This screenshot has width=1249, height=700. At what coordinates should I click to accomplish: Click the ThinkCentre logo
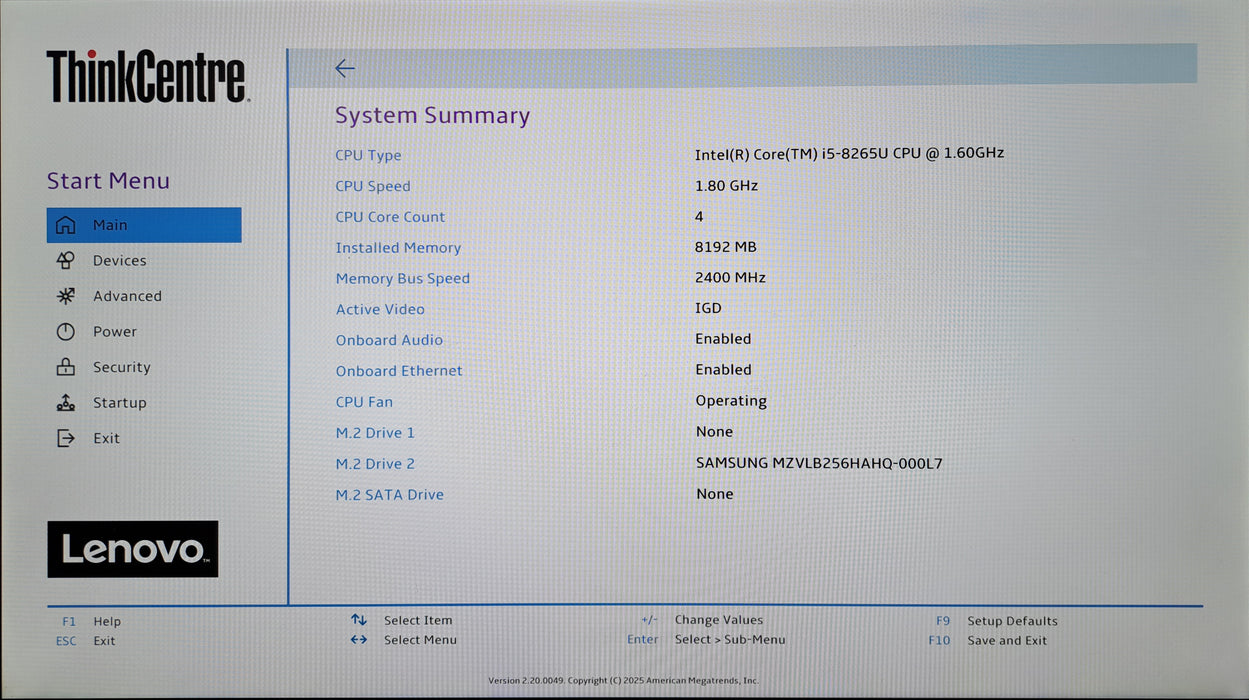pyautogui.click(x=147, y=76)
